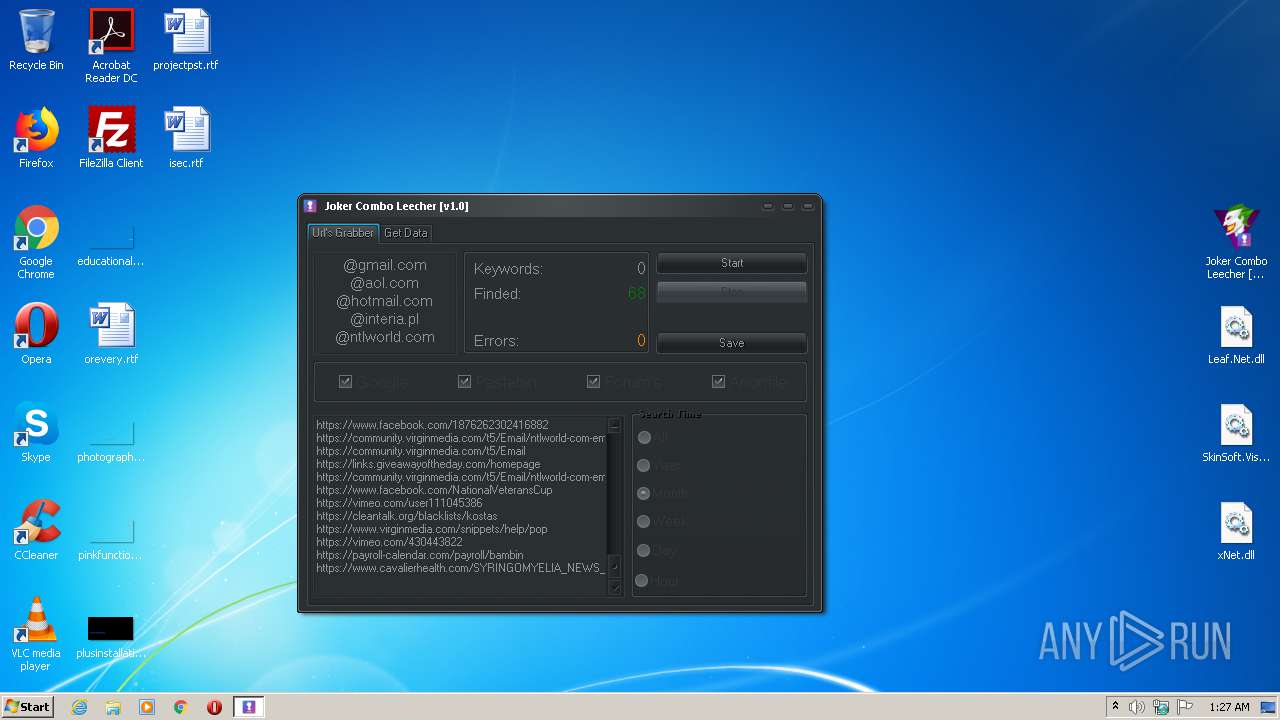Launch Google Chrome desktop shortcut

(x=36, y=242)
